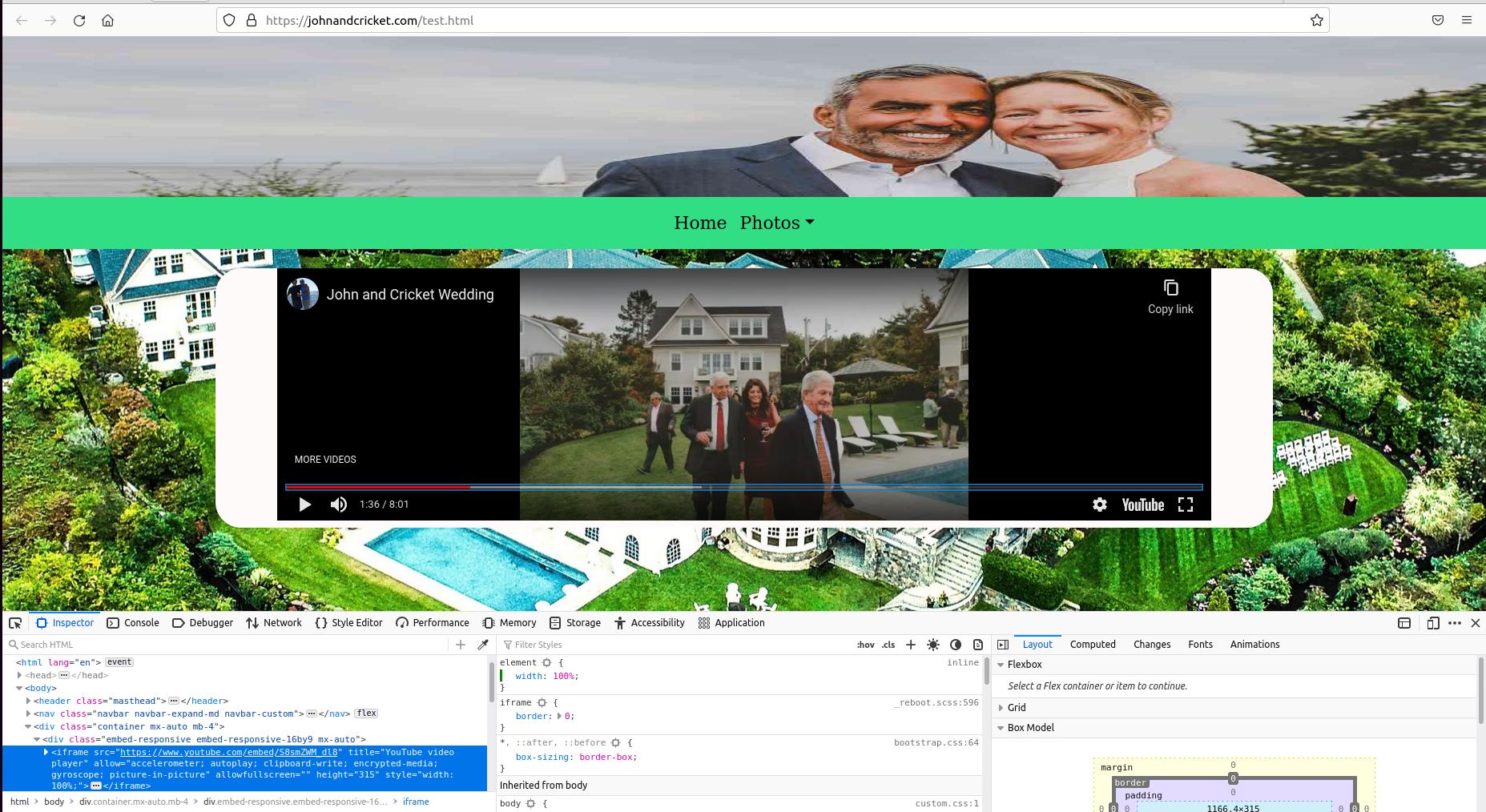Collapse the Flexbox section
The height and width of the screenshot is (812, 1486).
pos(1001,665)
